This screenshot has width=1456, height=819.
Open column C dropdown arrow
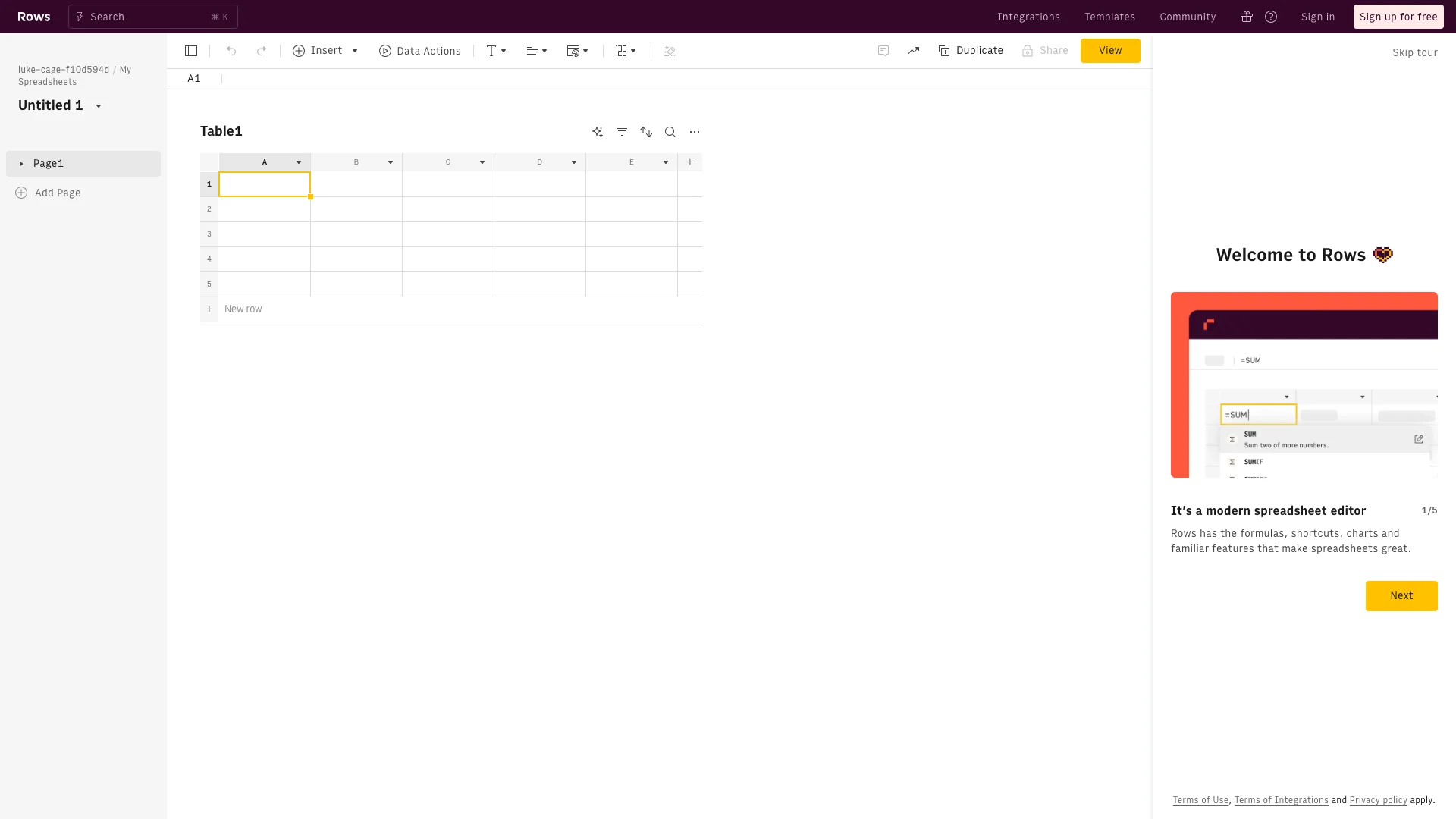tap(482, 162)
